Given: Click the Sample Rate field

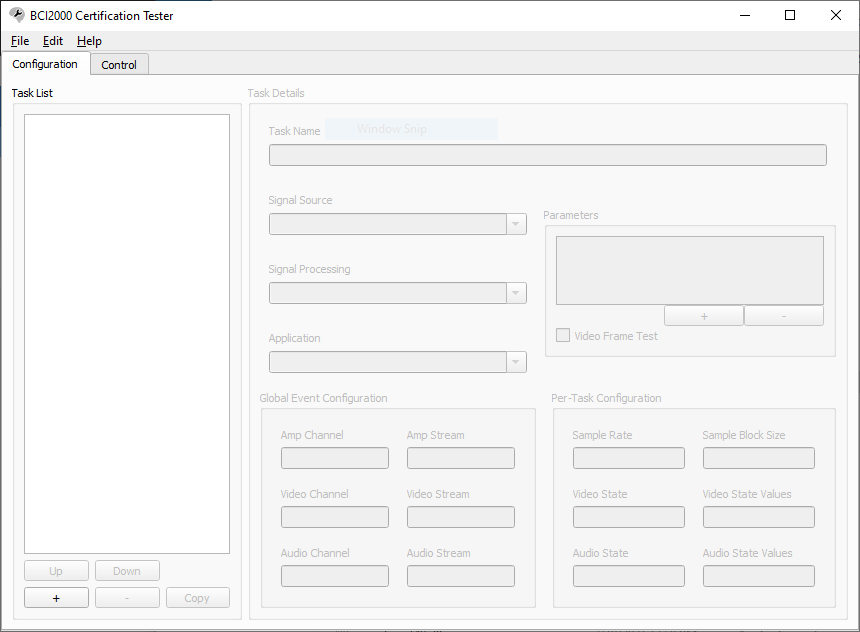Looking at the screenshot, I should click(629, 458).
